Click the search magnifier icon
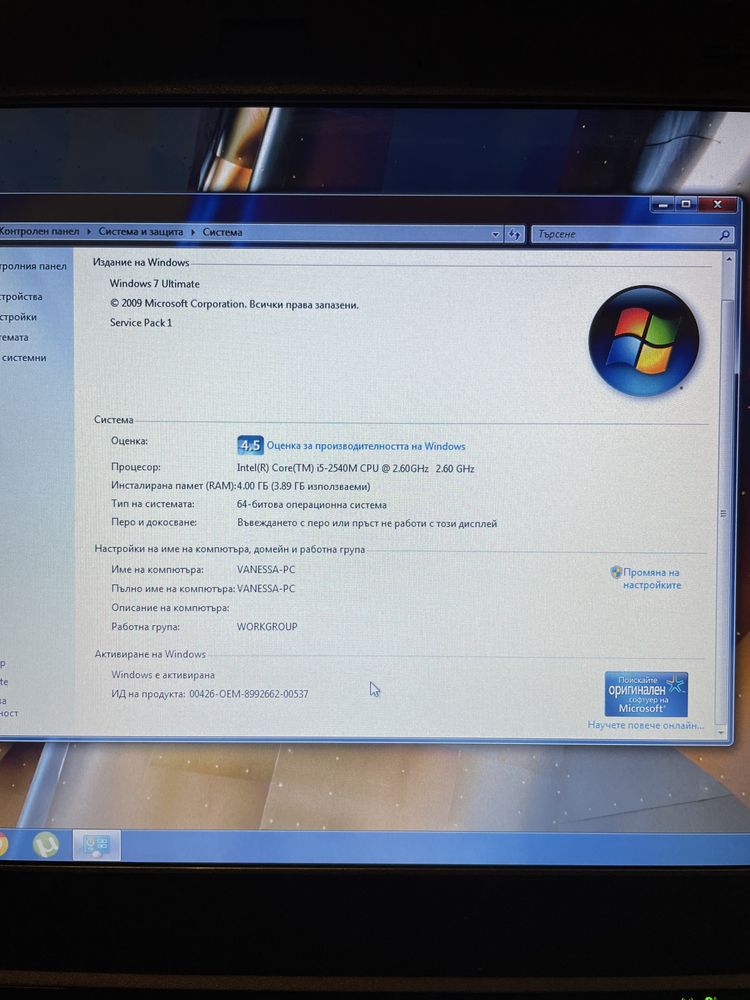Screen dimensions: 750x1000 click(724, 235)
